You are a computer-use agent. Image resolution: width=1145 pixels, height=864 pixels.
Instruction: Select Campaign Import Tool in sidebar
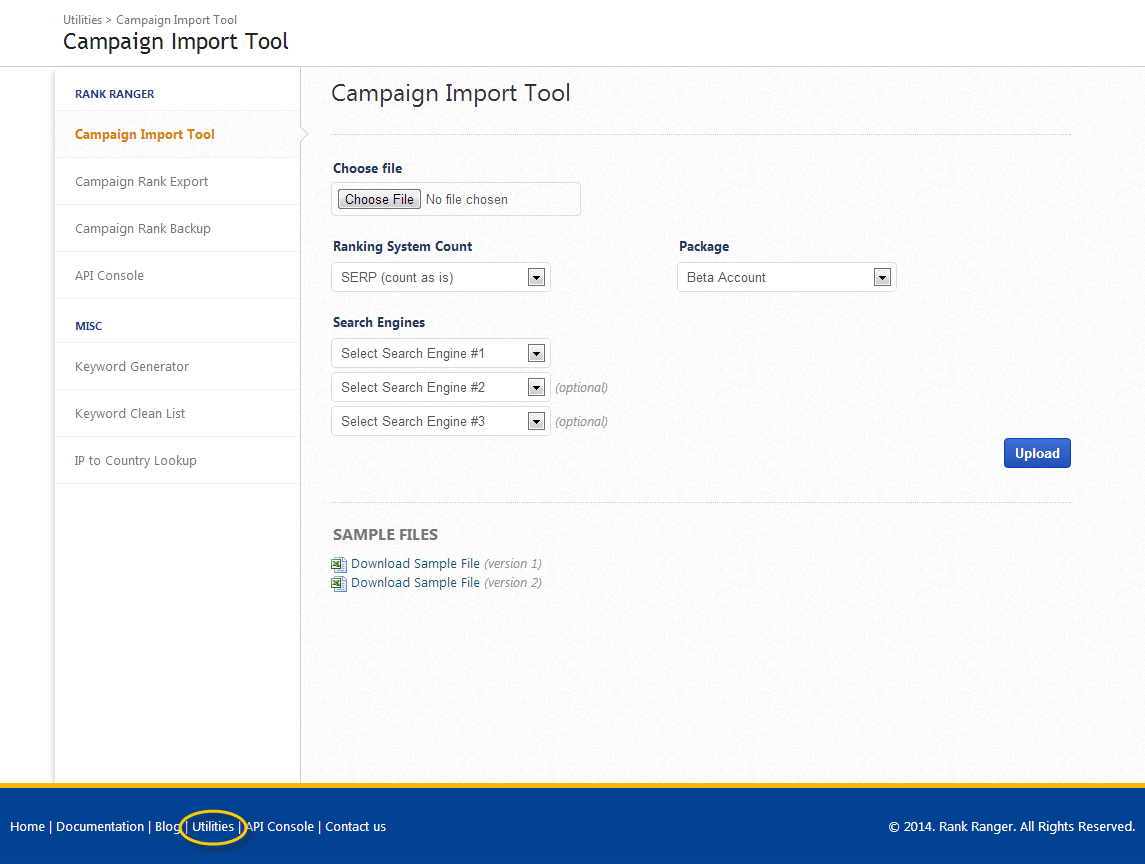145,134
